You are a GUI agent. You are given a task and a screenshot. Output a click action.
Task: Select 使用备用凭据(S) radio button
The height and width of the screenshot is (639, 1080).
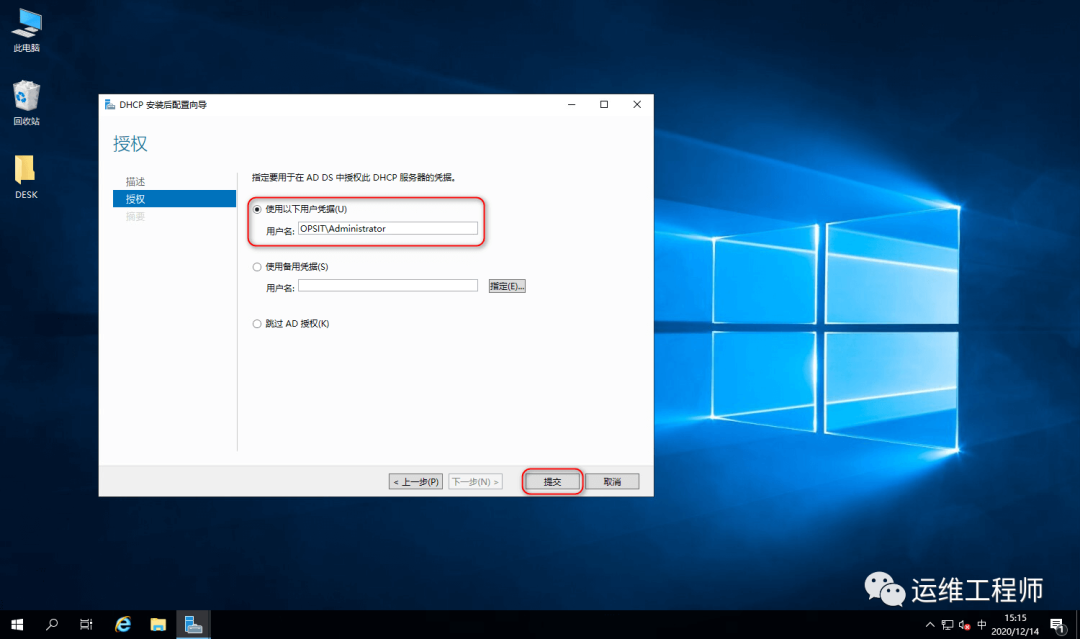[257, 267]
